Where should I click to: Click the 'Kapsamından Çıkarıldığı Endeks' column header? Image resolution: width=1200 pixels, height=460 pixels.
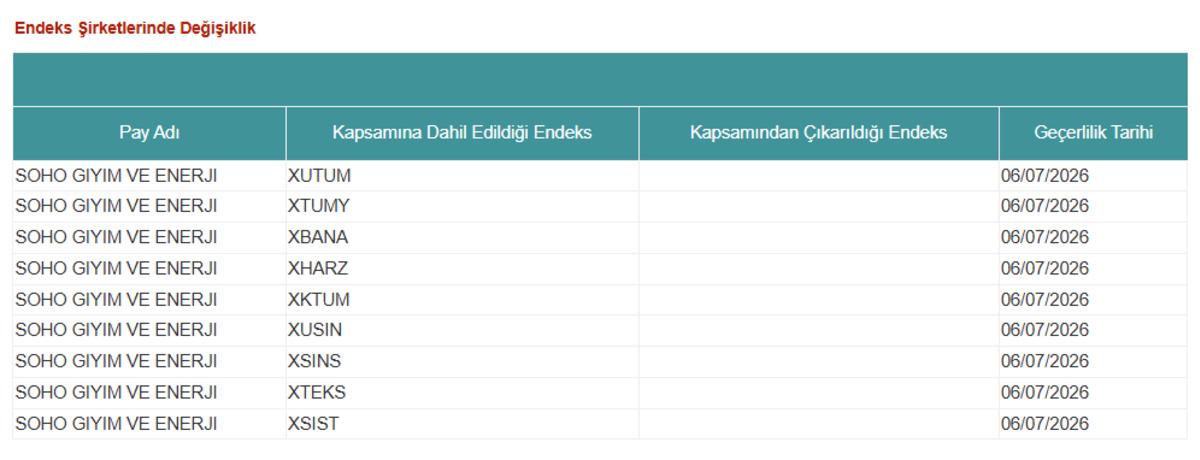819,133
